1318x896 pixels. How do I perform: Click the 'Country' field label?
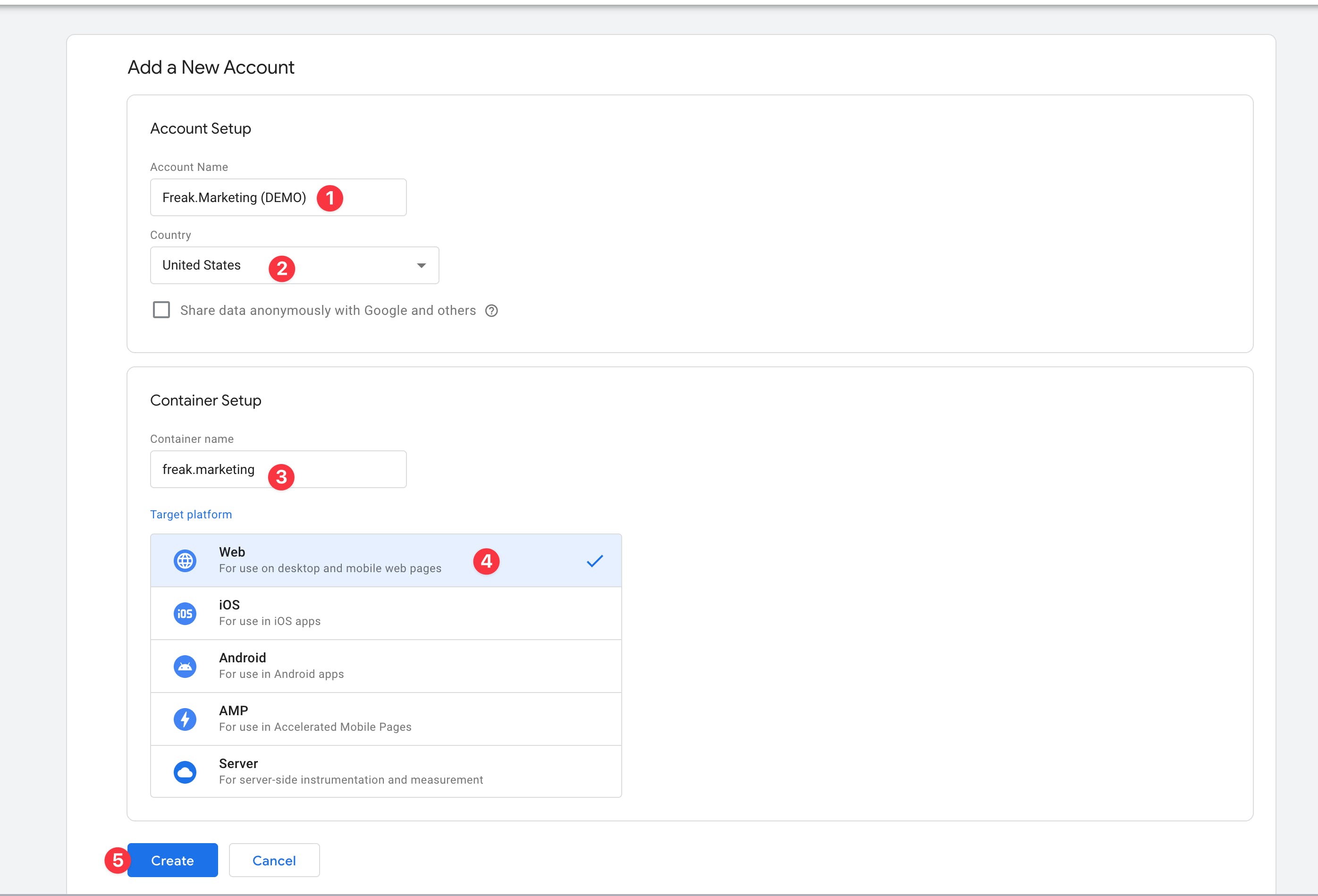(171, 235)
